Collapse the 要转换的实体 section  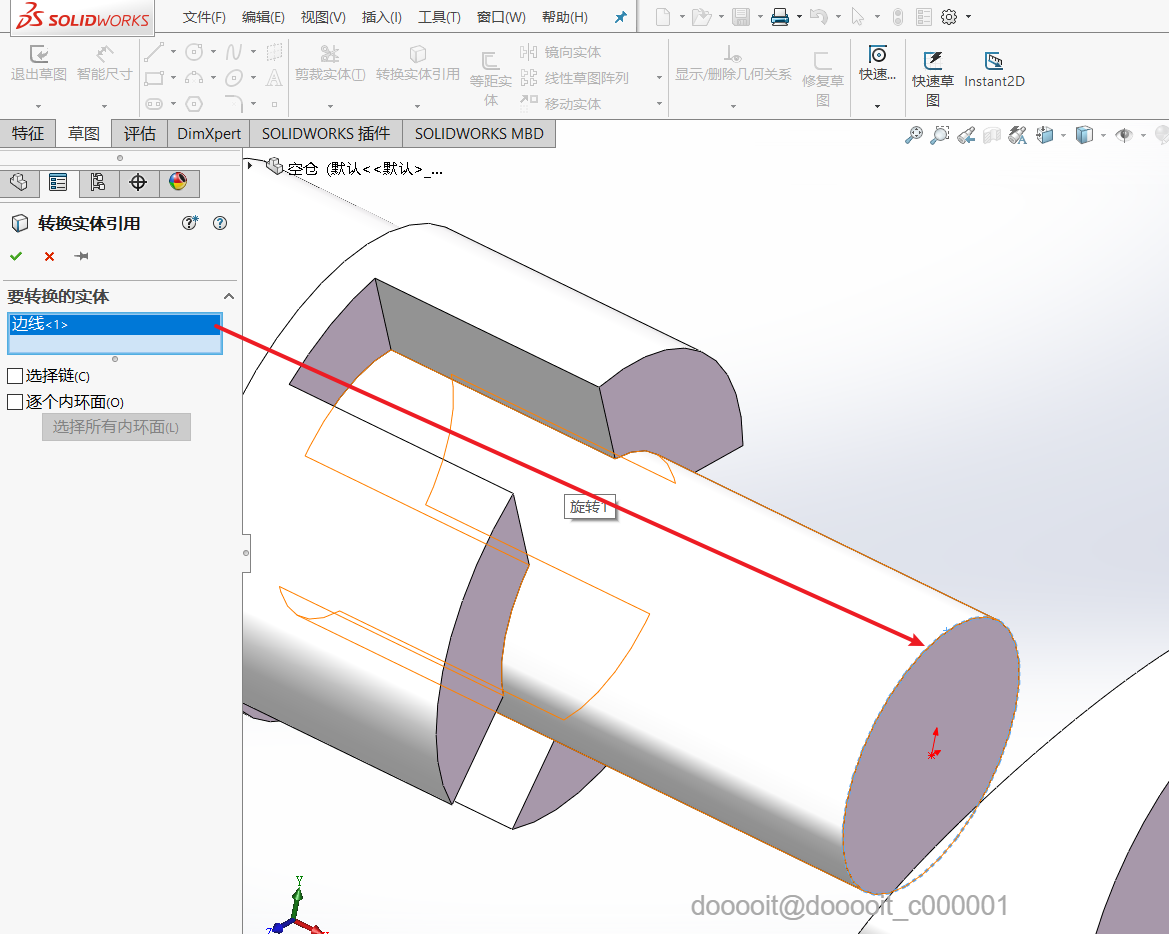pyautogui.click(x=229, y=296)
